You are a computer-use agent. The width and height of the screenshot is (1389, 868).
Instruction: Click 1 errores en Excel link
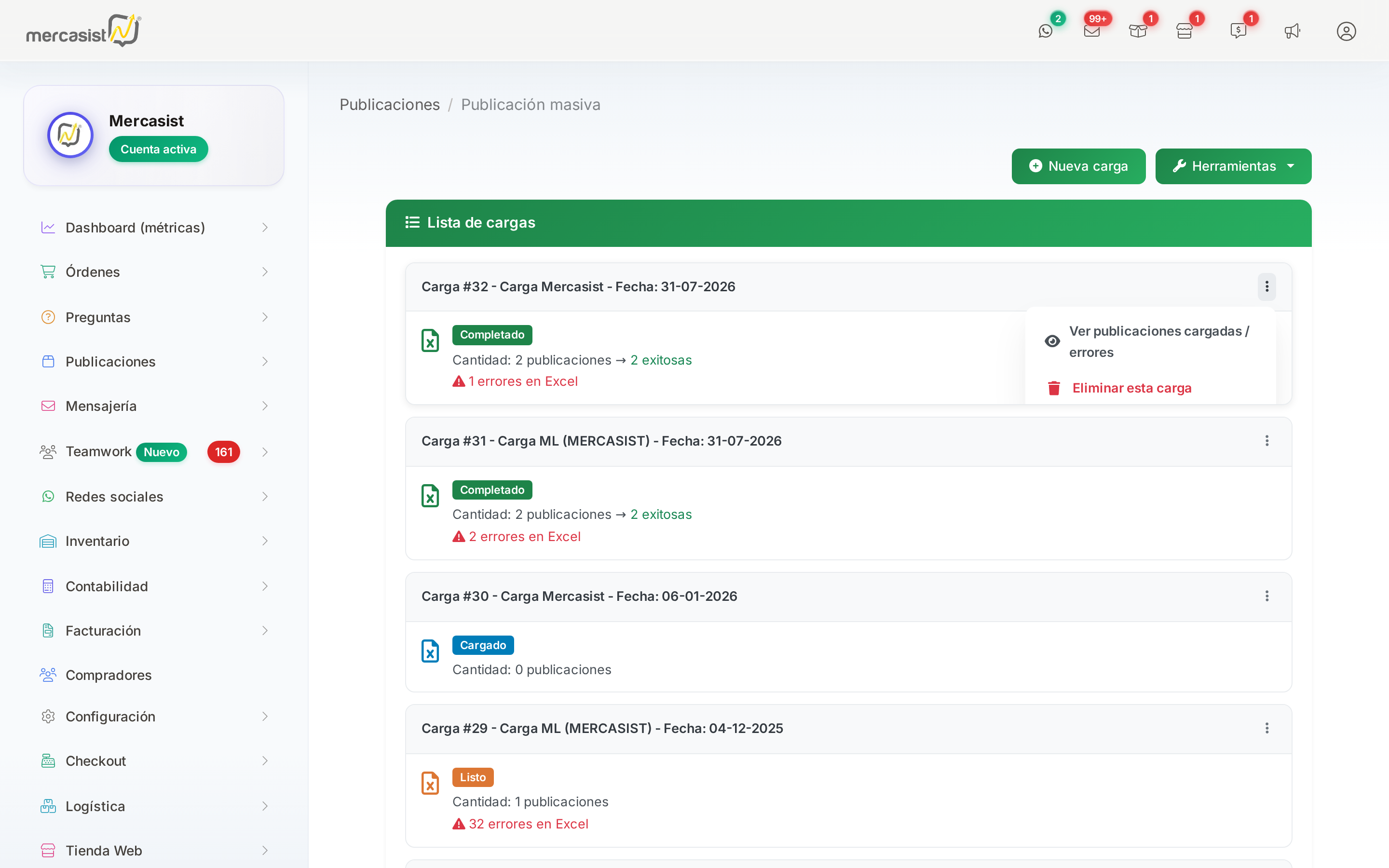pos(515,381)
